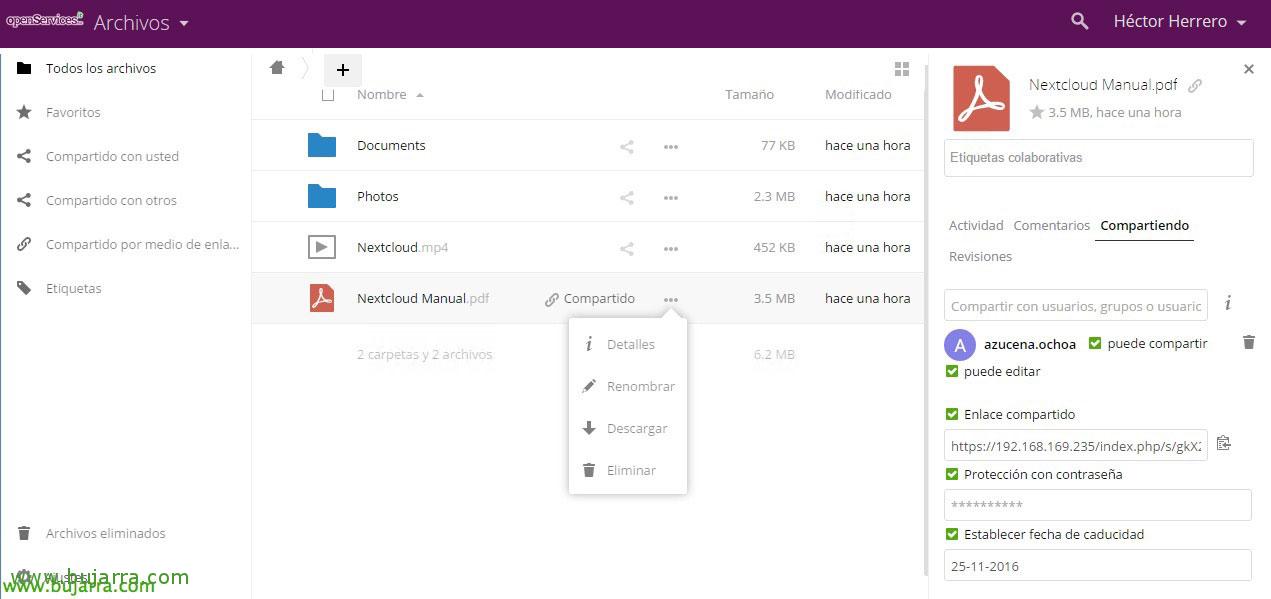Copy shared link using clipboard icon

click(1223, 443)
